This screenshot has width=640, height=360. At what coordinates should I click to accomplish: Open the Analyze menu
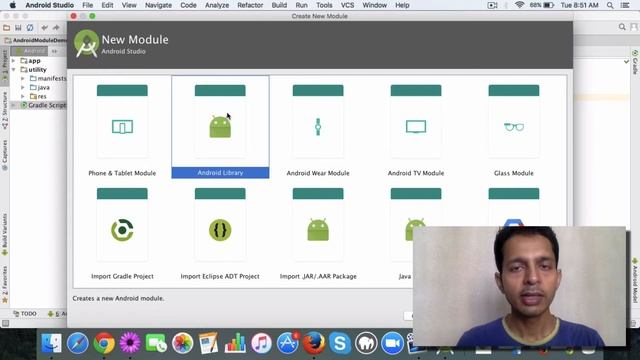(x=217, y=5)
